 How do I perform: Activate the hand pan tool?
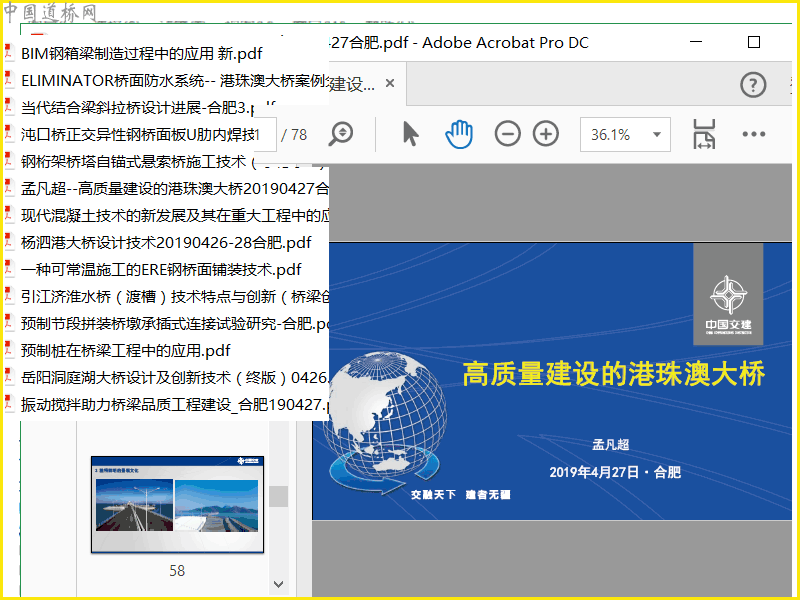click(x=459, y=134)
